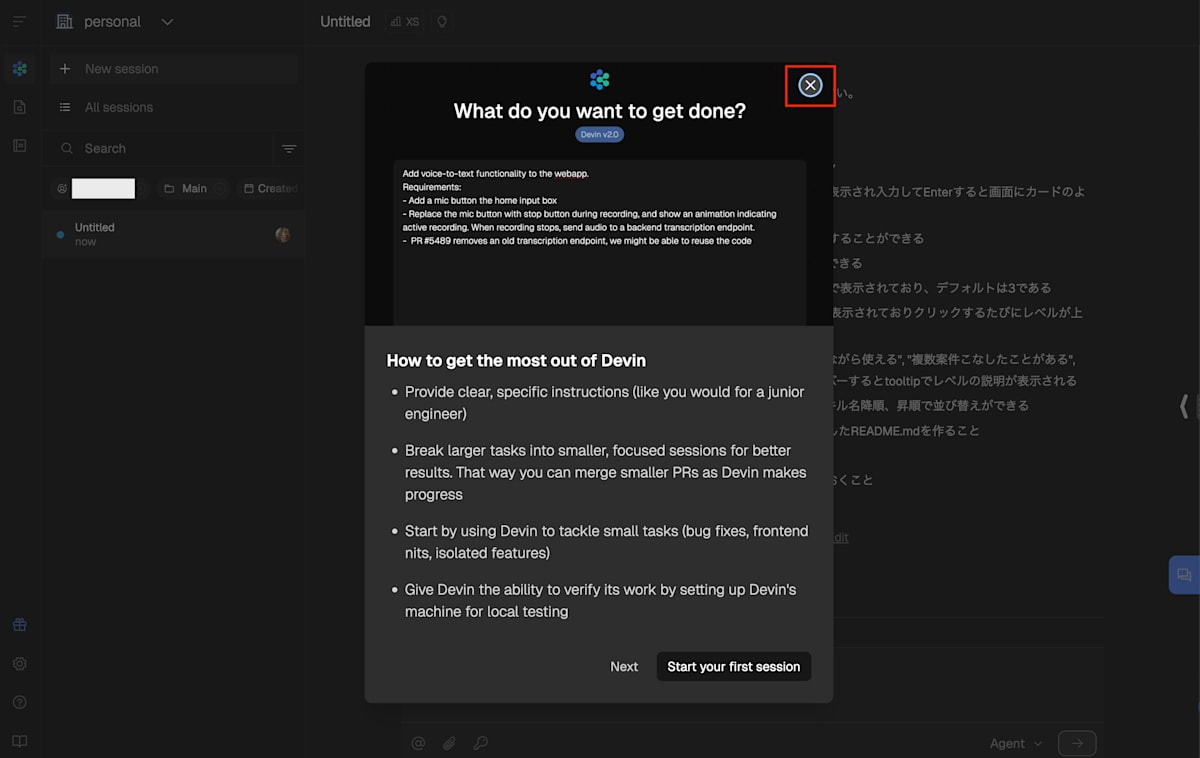Toggle the user filter chip
This screenshot has height=758, width=1200.
[x=101, y=188]
